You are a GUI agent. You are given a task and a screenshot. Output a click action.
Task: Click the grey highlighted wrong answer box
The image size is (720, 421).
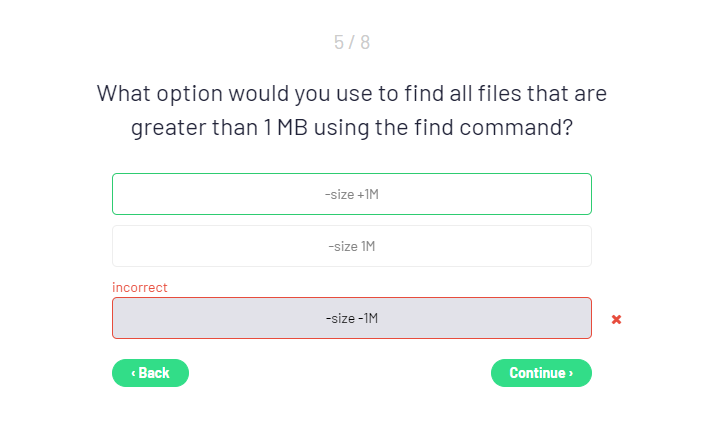(x=351, y=318)
